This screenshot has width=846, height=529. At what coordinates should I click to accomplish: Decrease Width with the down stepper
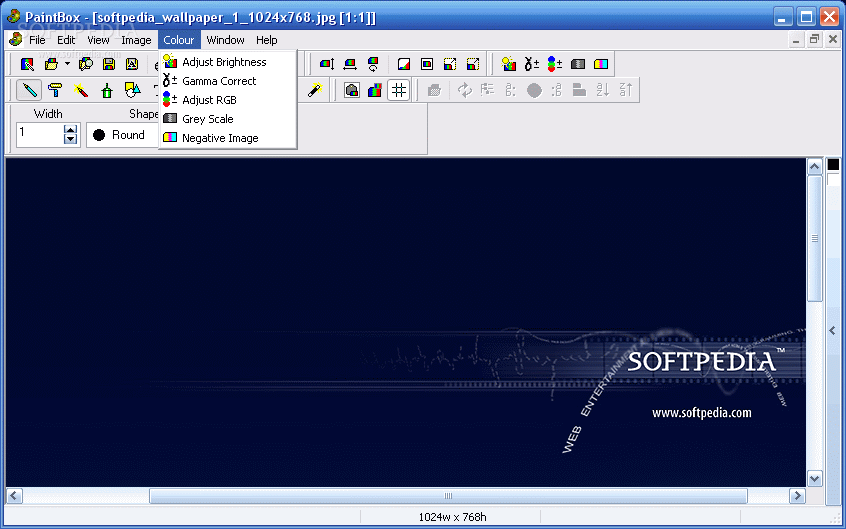click(71, 139)
